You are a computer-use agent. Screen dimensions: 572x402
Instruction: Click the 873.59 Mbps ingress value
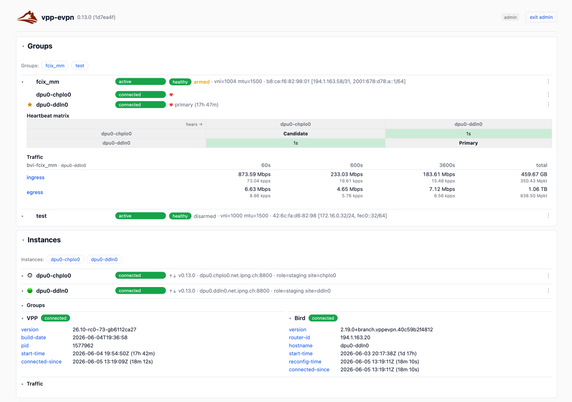coord(254,174)
